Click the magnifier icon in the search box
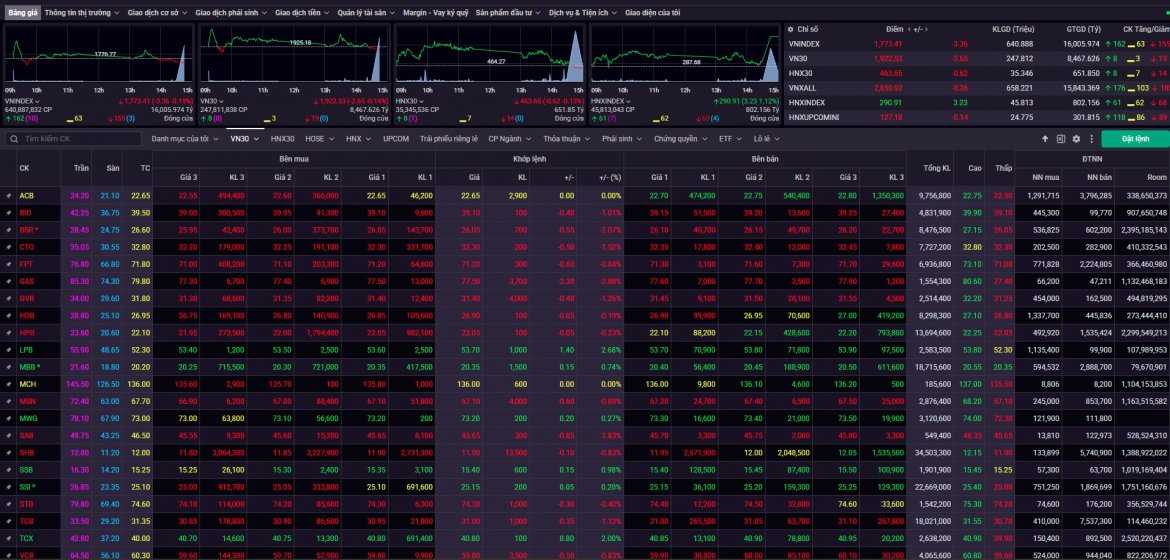This screenshot has width=1170, height=560. click(13, 139)
